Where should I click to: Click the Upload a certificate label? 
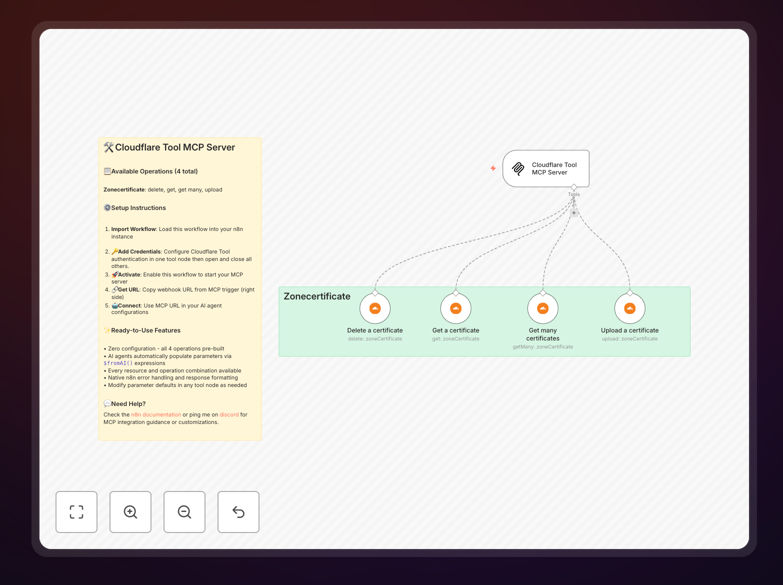point(630,330)
